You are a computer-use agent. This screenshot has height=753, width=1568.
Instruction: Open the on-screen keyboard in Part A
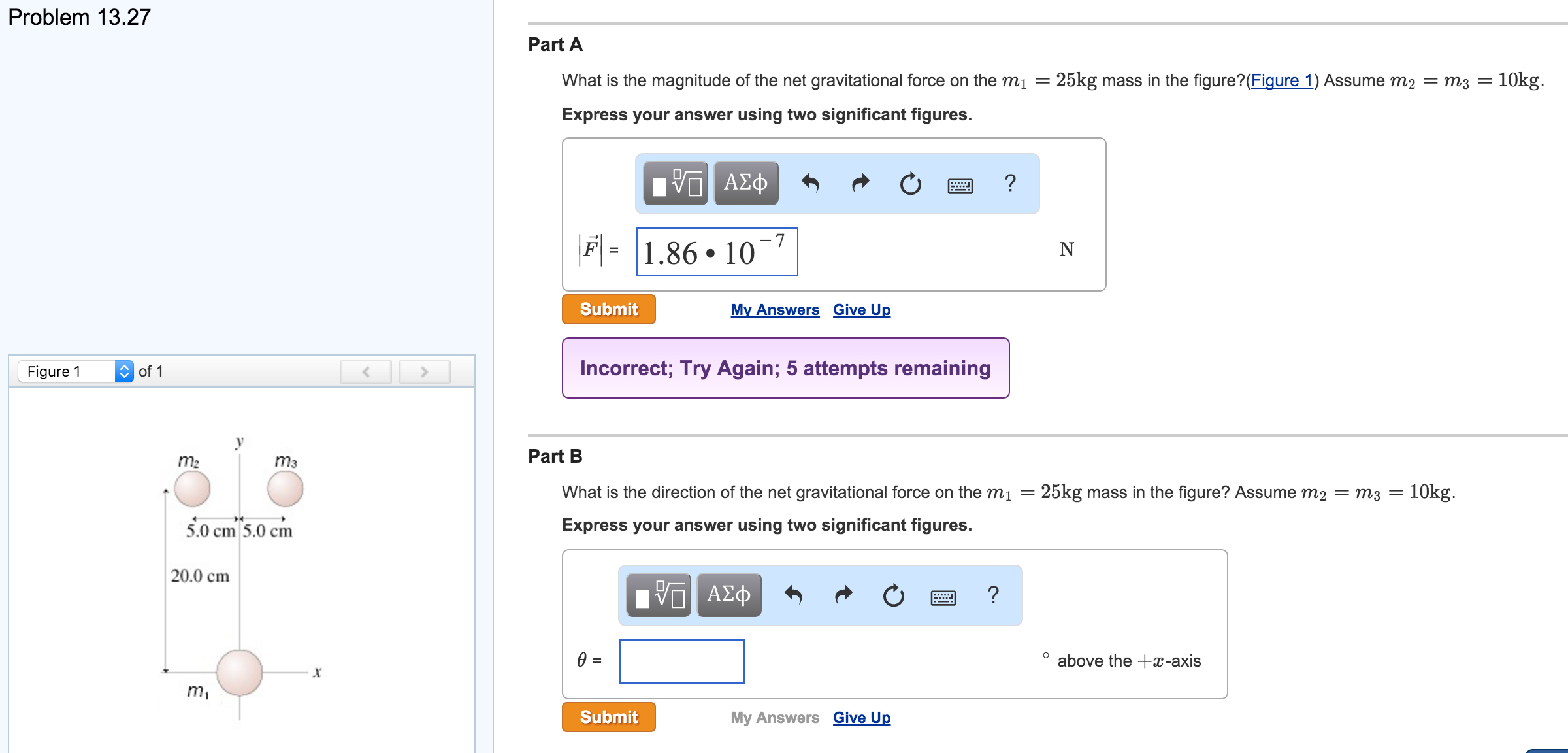click(x=960, y=184)
